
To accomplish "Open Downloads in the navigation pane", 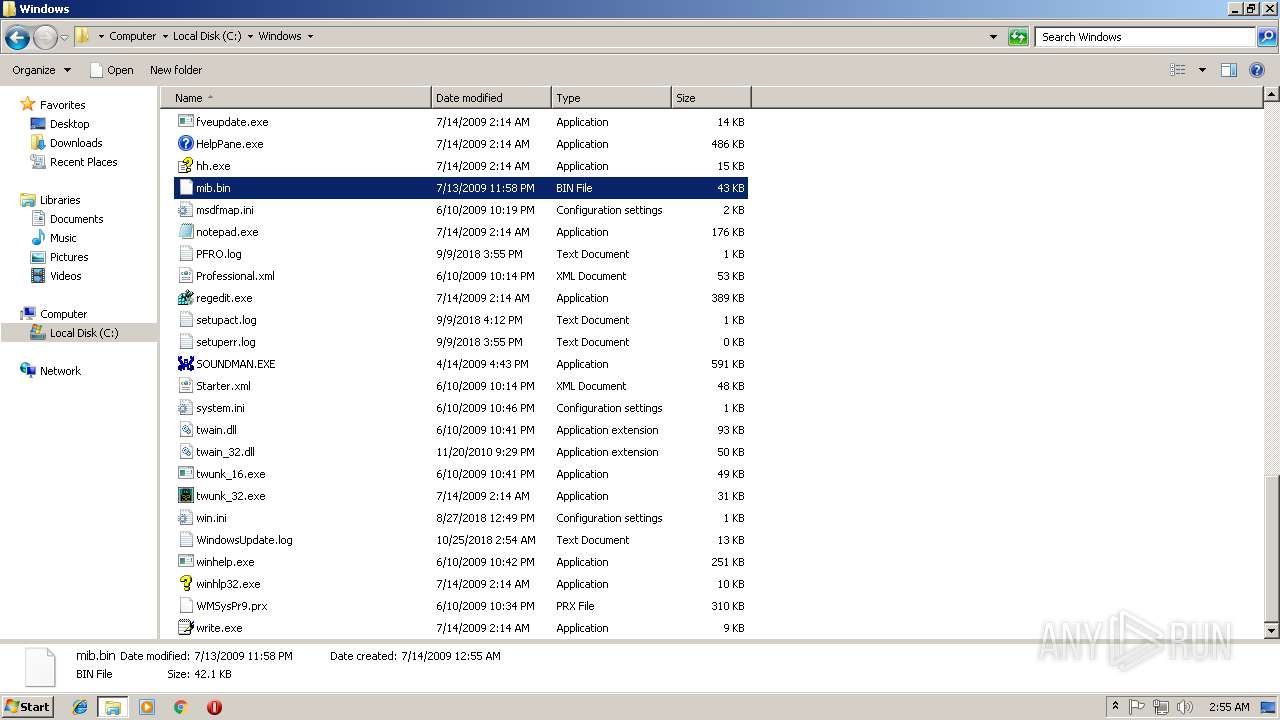I will (x=76, y=143).
